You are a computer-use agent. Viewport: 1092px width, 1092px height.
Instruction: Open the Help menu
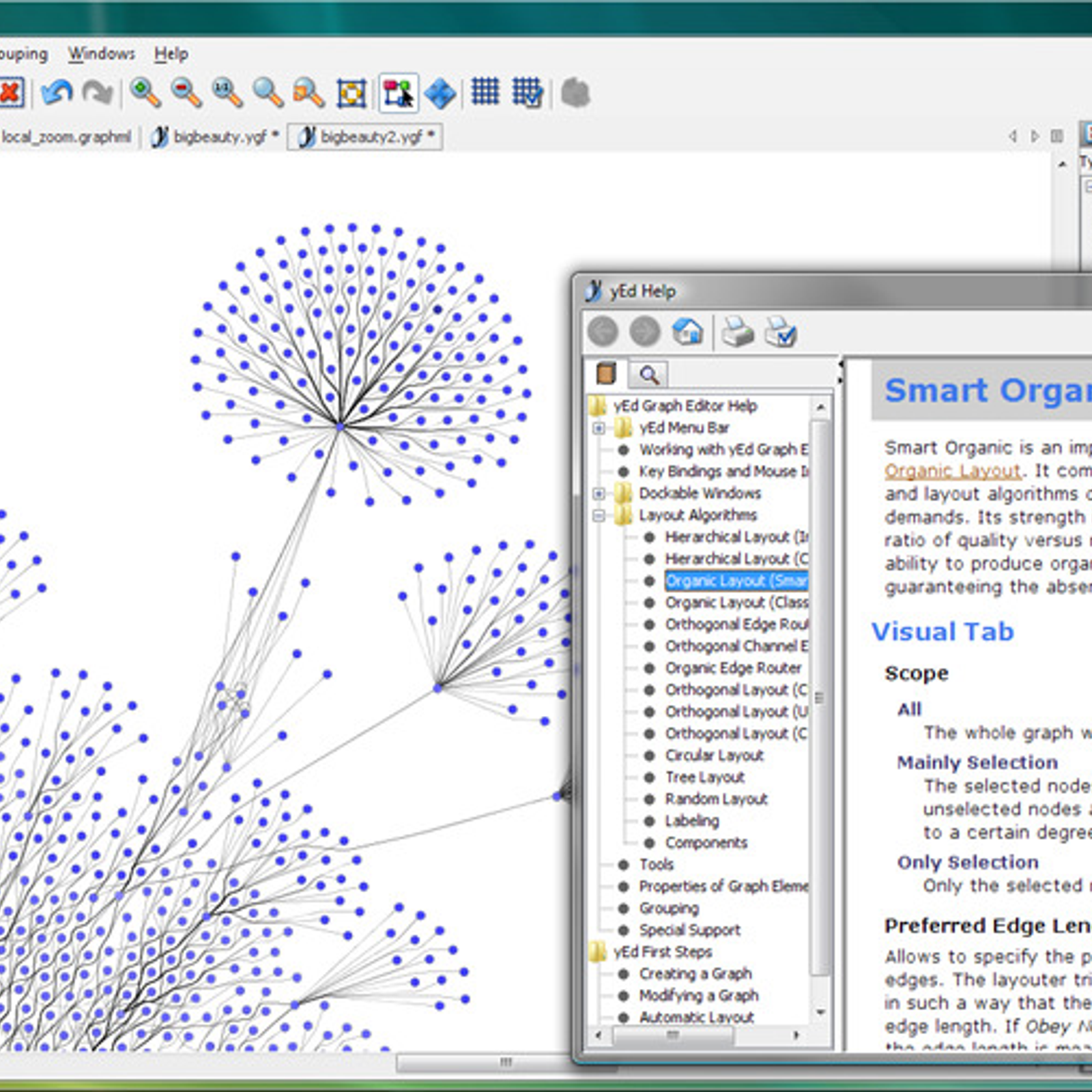pos(171,53)
